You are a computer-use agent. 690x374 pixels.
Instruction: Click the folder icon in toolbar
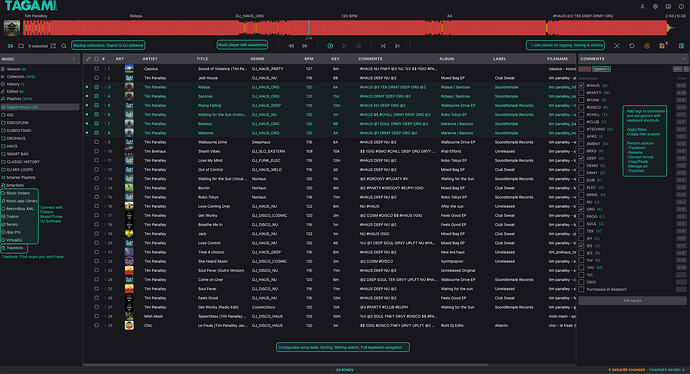pos(21,46)
